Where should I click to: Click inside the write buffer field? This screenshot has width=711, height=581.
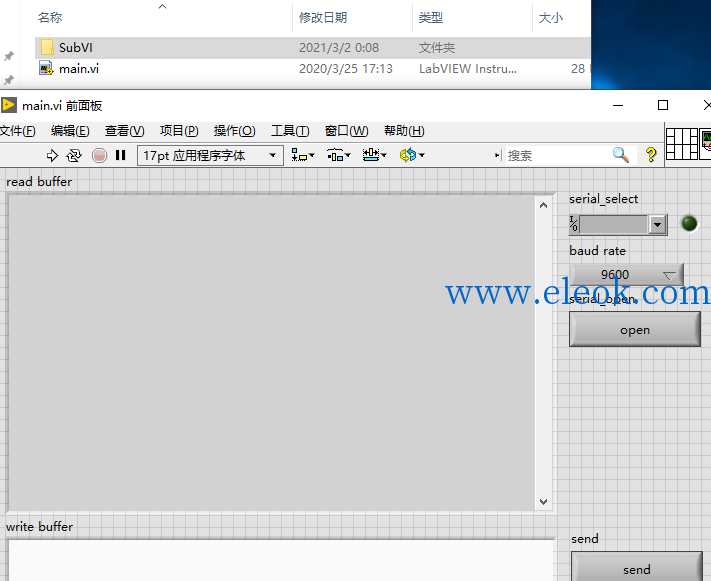(x=281, y=561)
